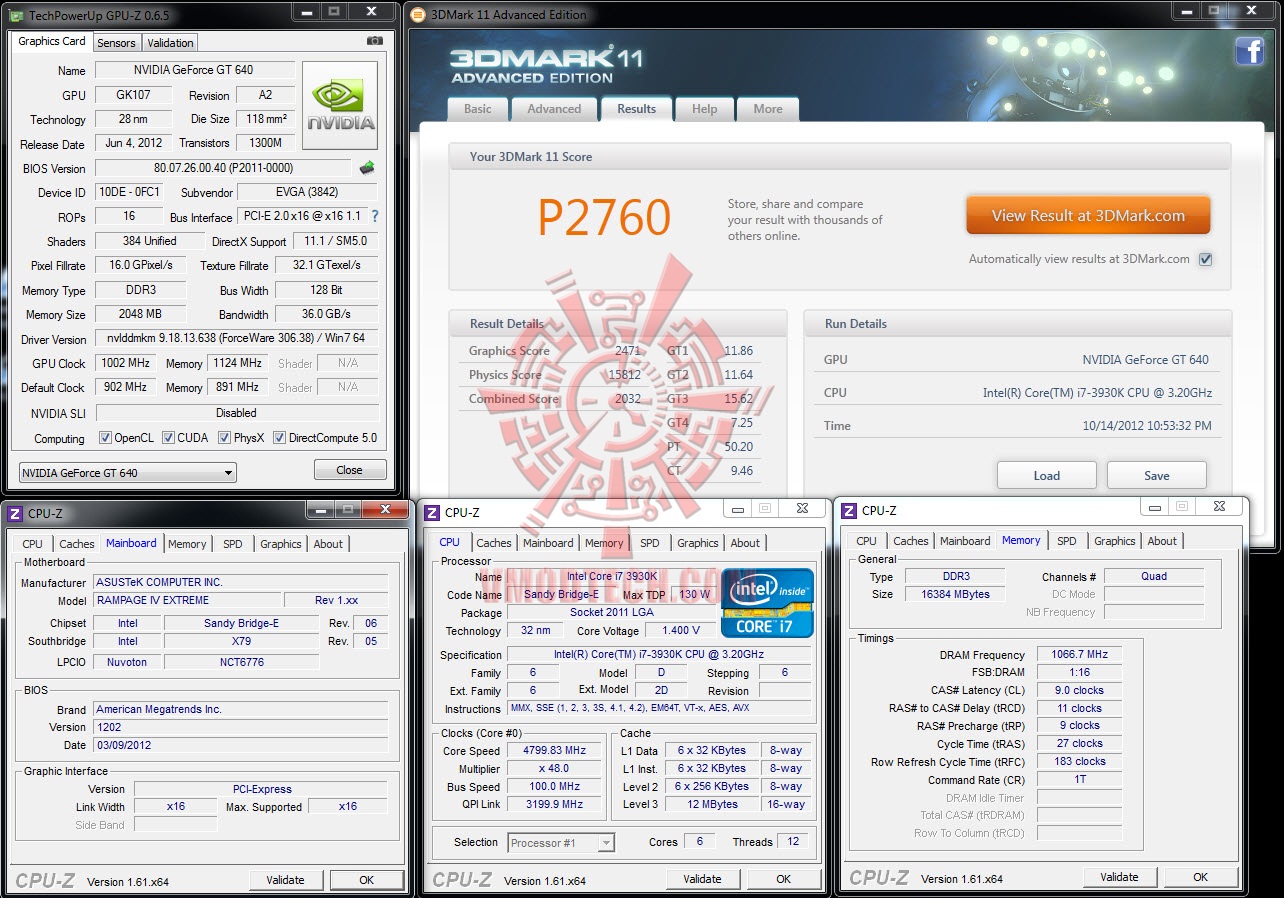
Task: Click Validate in CPU-Z processor window
Action: point(702,879)
